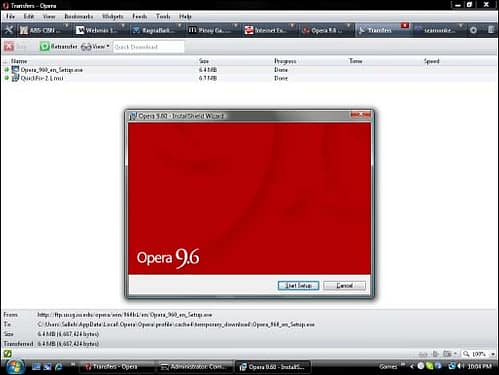Sort transfers by Time column
The height and width of the screenshot is (375, 499).
[356, 61]
